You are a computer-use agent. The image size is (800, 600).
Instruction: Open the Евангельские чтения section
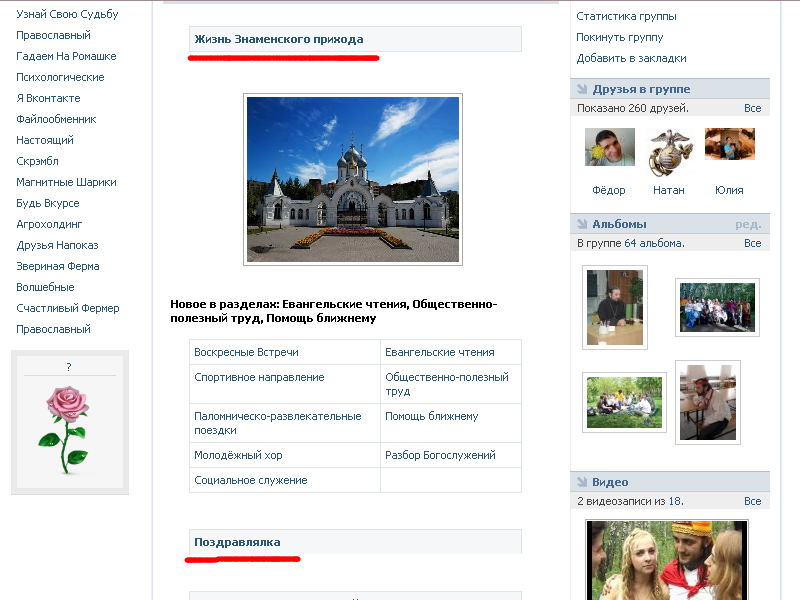[439, 352]
